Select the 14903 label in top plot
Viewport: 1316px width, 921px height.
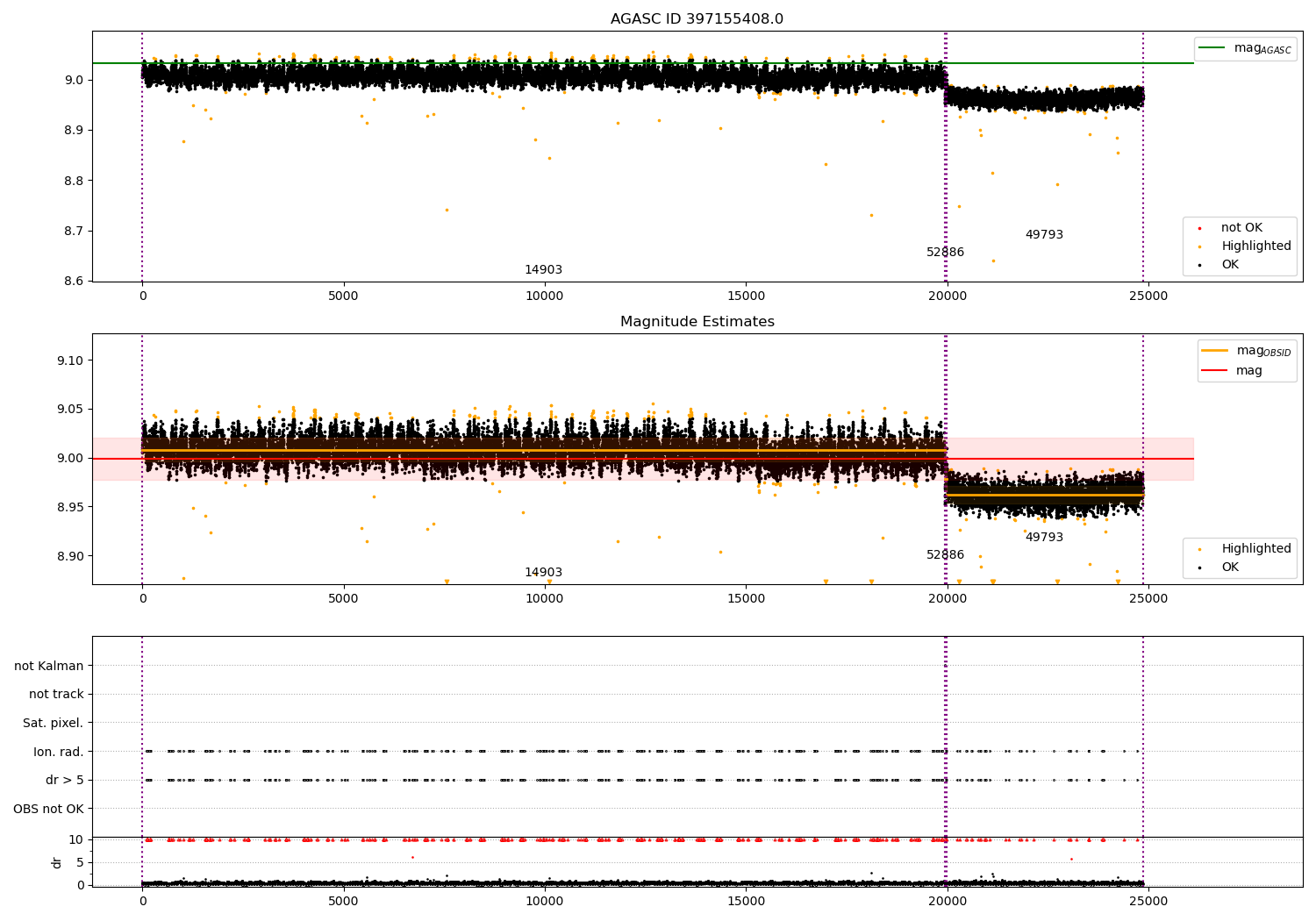[x=544, y=270]
